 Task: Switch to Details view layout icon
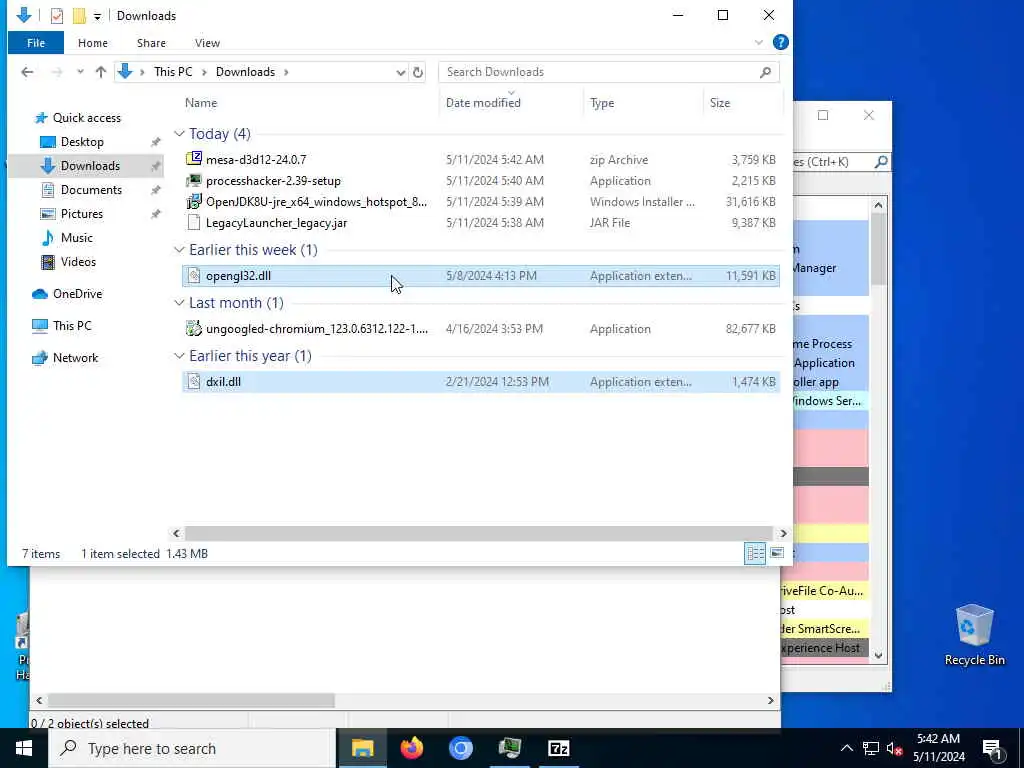[x=755, y=553]
